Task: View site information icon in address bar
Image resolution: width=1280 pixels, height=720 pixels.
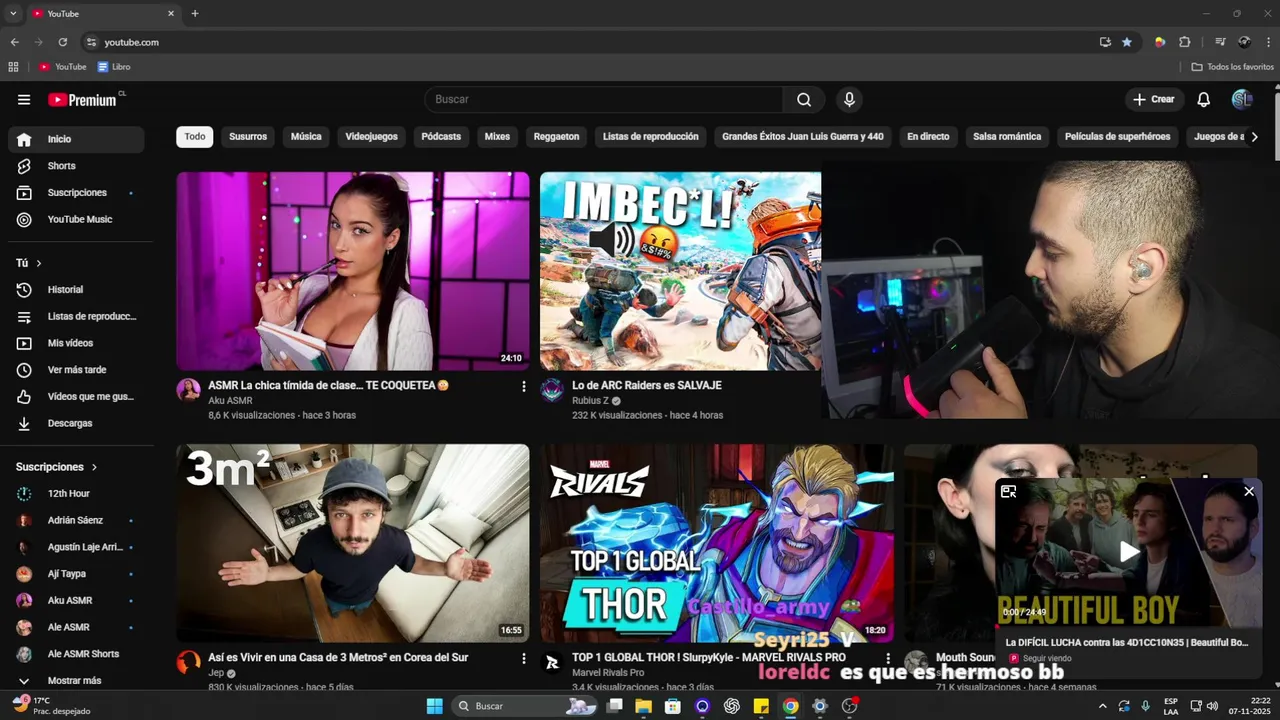Action: tap(91, 42)
